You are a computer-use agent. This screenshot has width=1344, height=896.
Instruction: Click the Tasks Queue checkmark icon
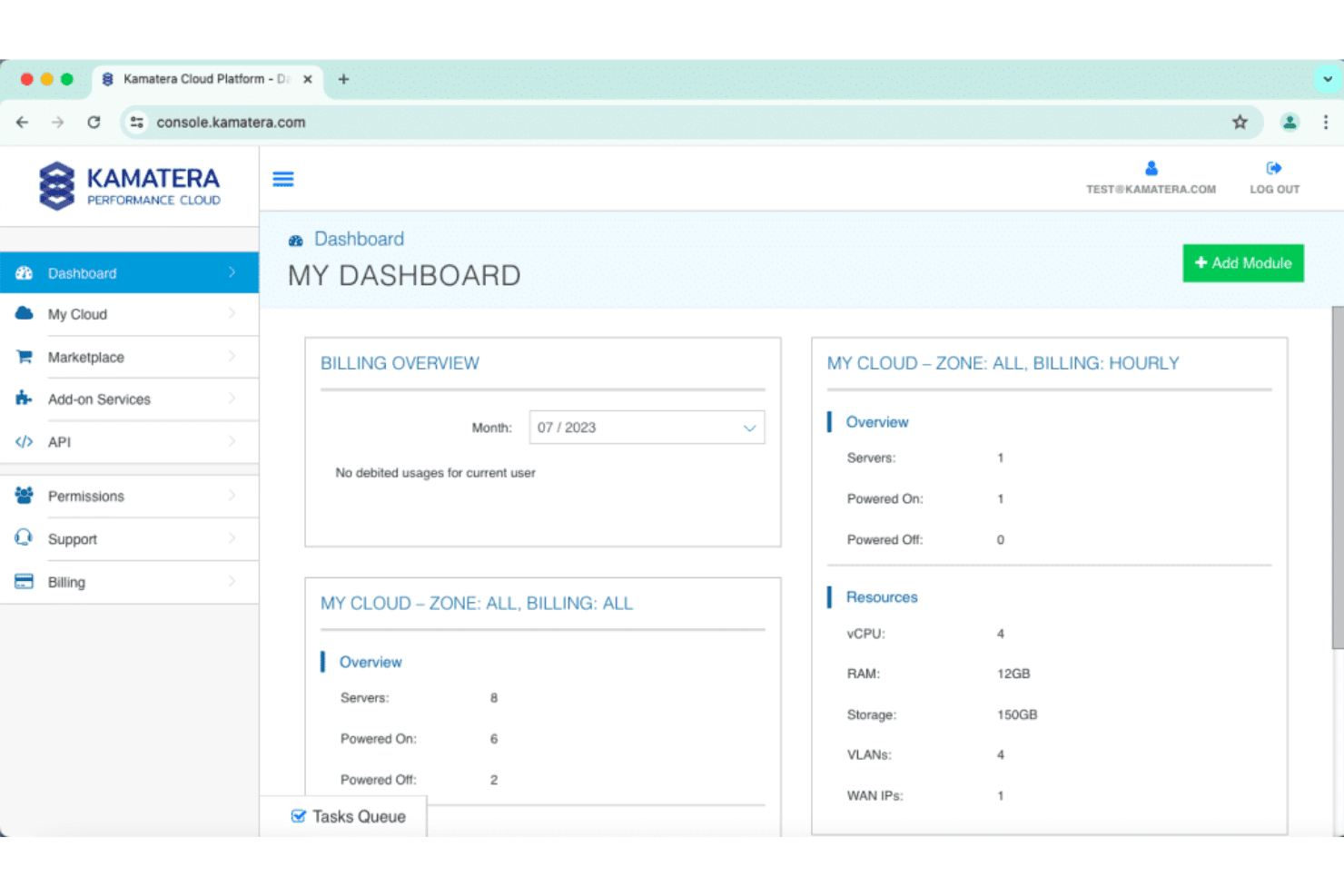click(298, 816)
